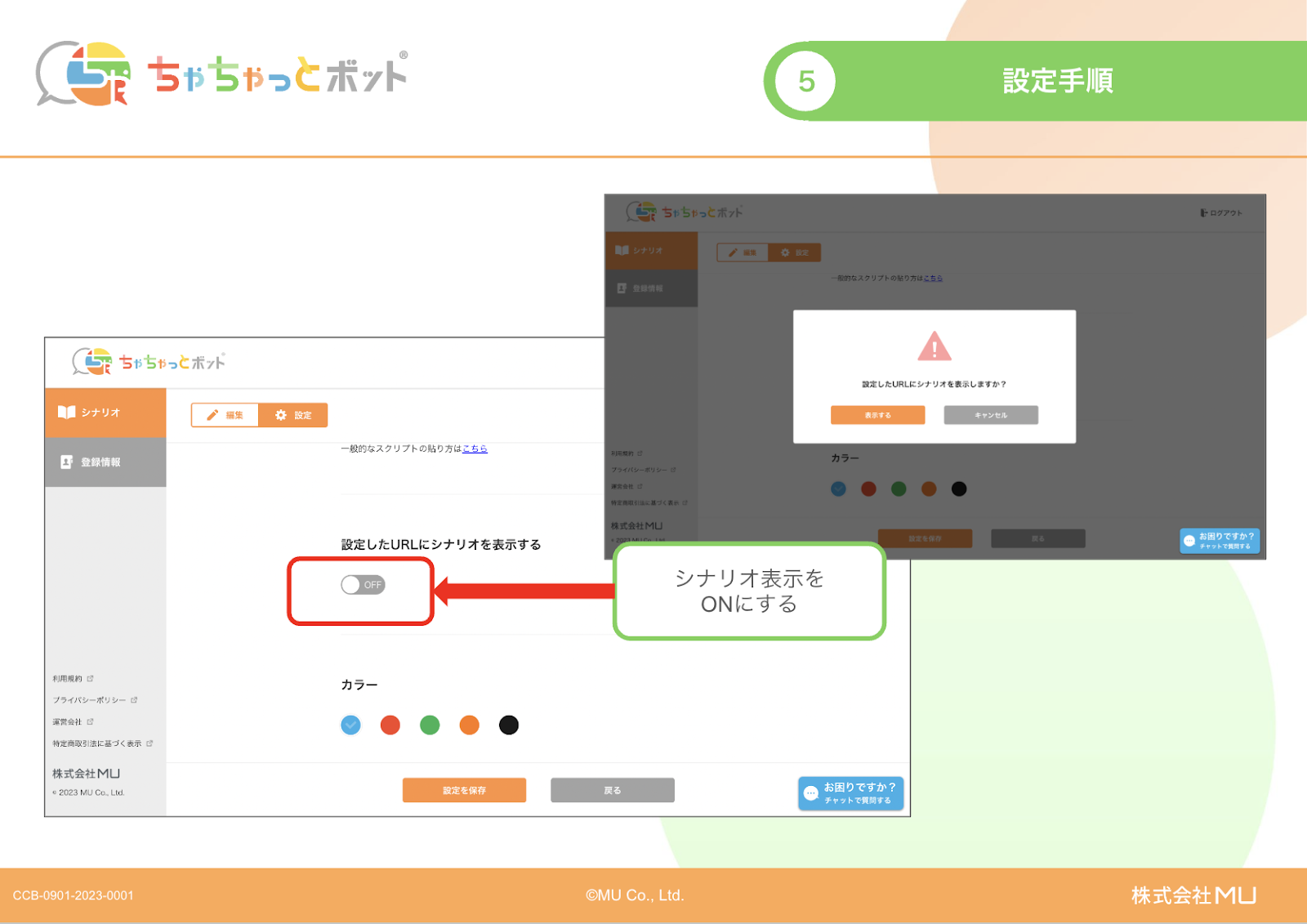Click the profile icon beside 登録情報
Viewport: 1307px width, 924px height.
coord(67,462)
